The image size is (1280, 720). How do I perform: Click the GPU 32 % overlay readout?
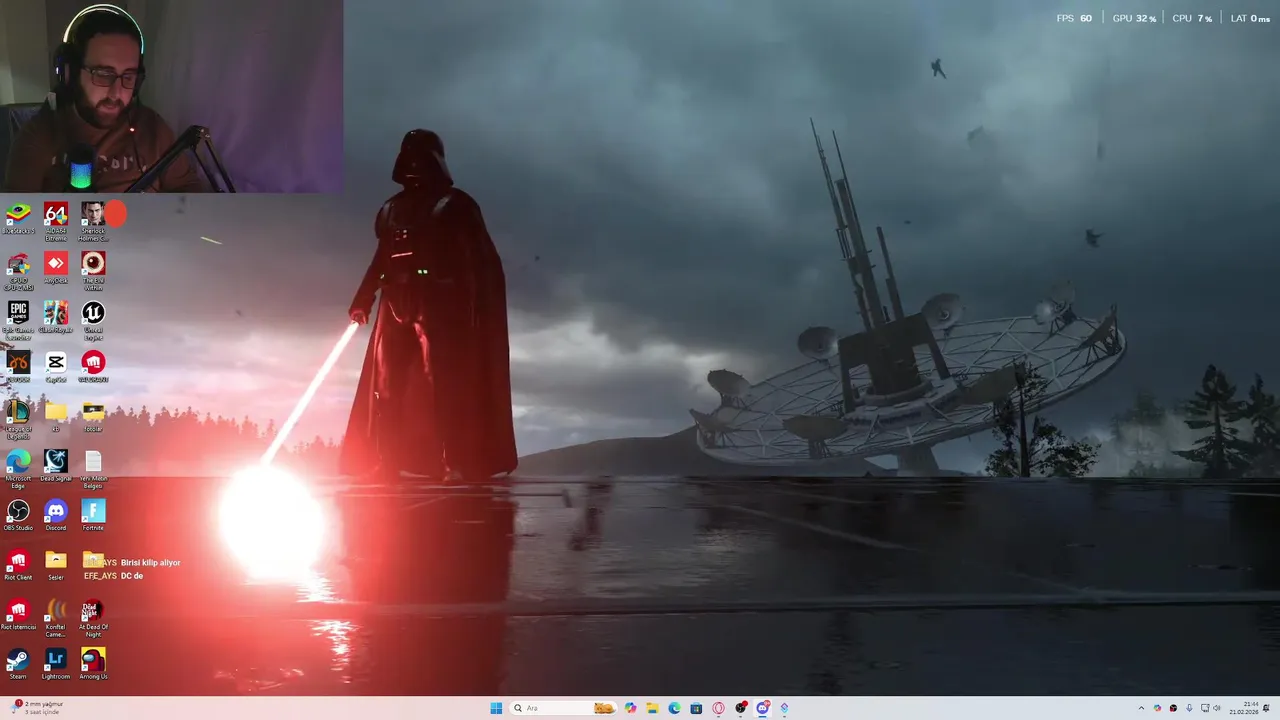click(1134, 18)
